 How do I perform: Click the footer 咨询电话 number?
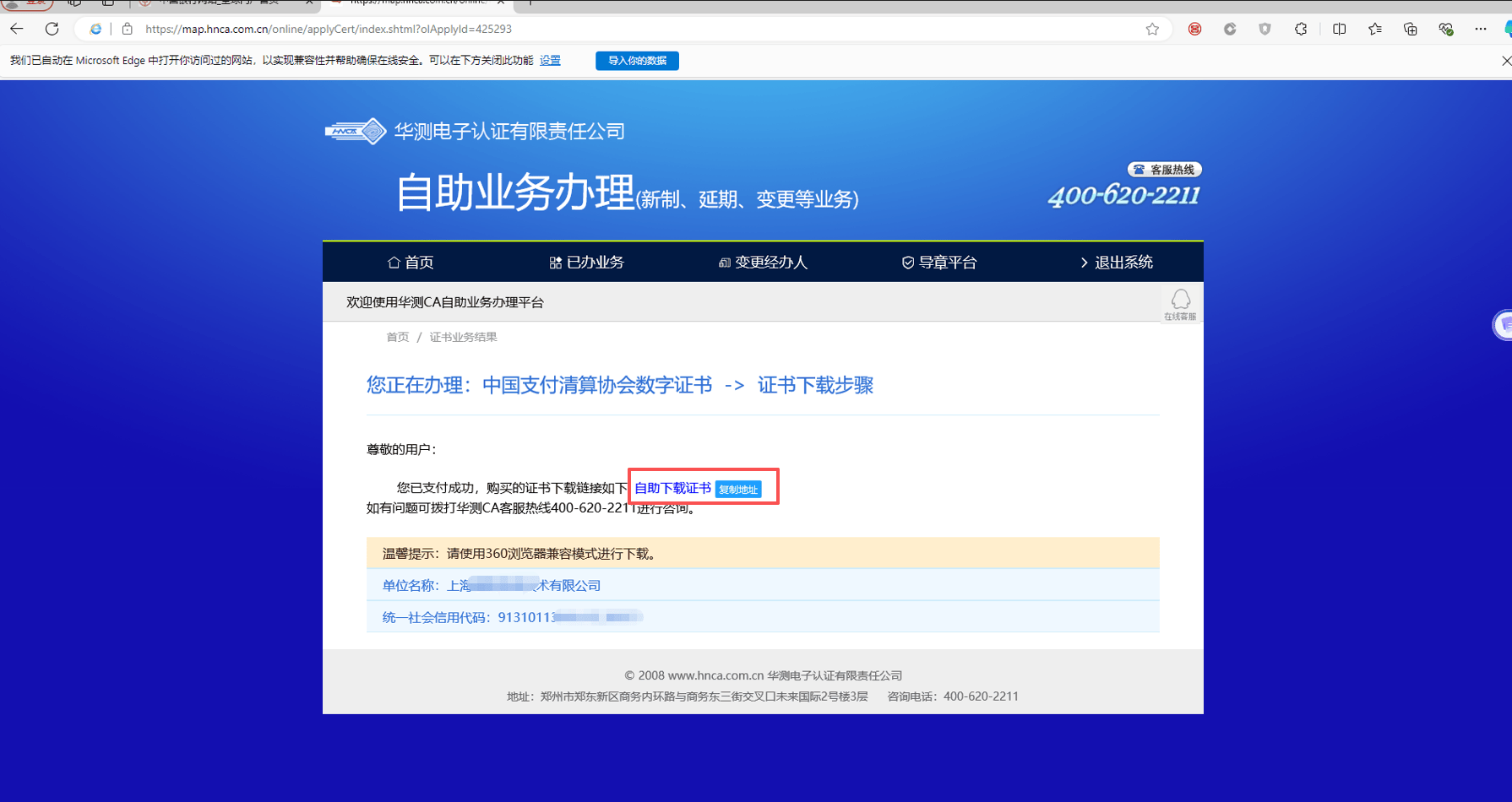[953, 696]
